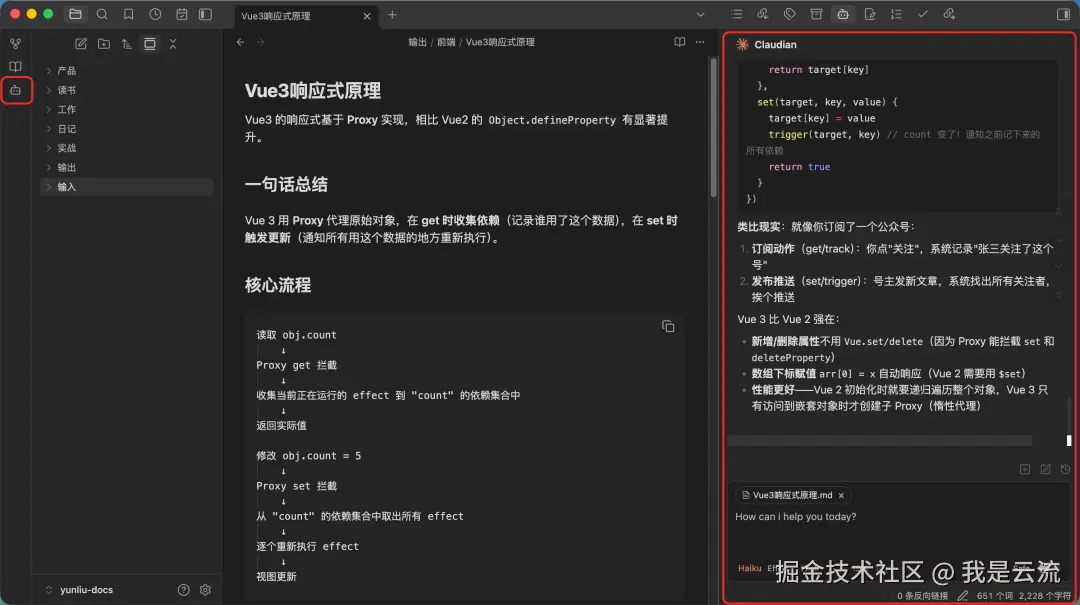1080x605 pixels.
Task: Create a new note in explorer
Action: (x=81, y=44)
